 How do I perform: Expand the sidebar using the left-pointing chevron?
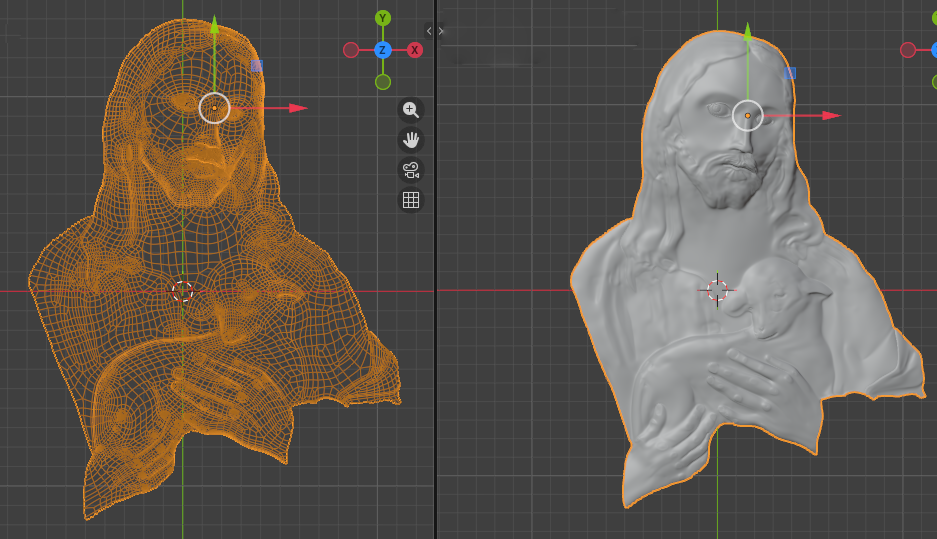[x=429, y=31]
